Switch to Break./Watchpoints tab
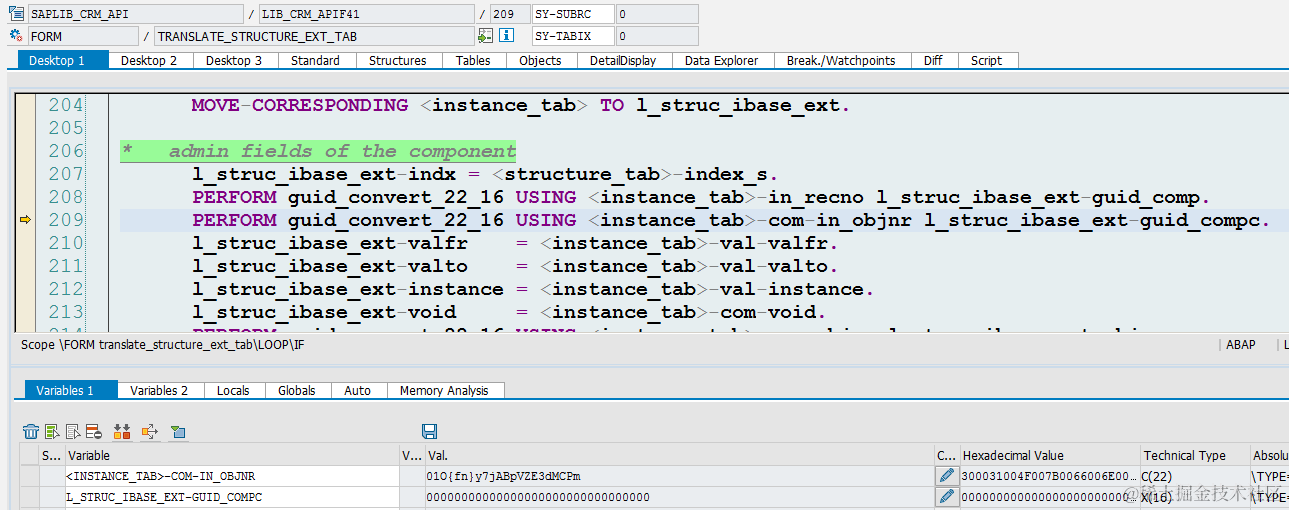The height and width of the screenshot is (510, 1289). pos(841,60)
